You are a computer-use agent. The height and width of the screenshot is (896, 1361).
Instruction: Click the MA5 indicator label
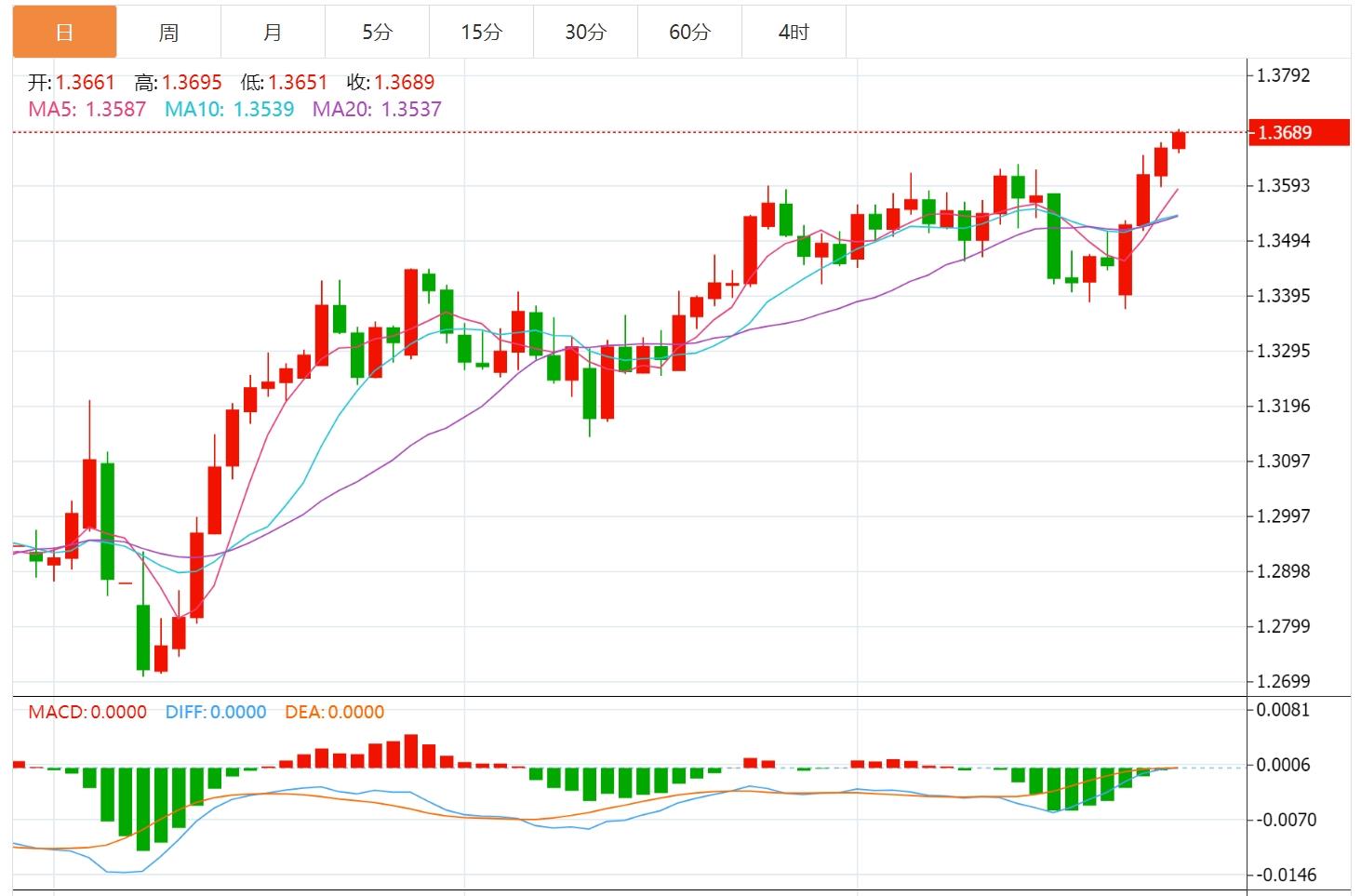pos(87,109)
